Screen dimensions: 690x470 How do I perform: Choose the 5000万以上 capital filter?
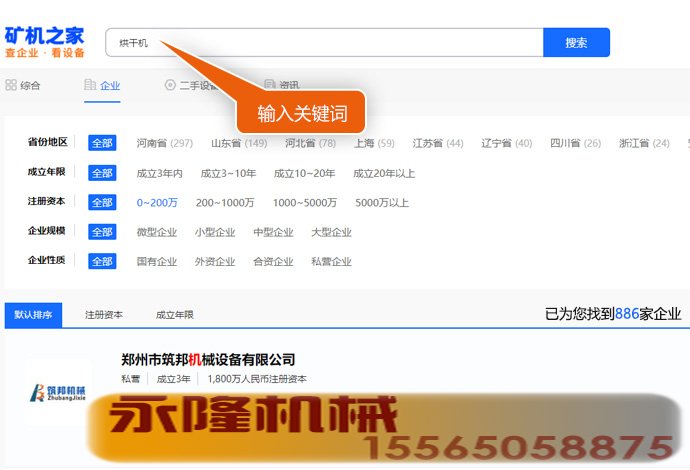point(382,202)
